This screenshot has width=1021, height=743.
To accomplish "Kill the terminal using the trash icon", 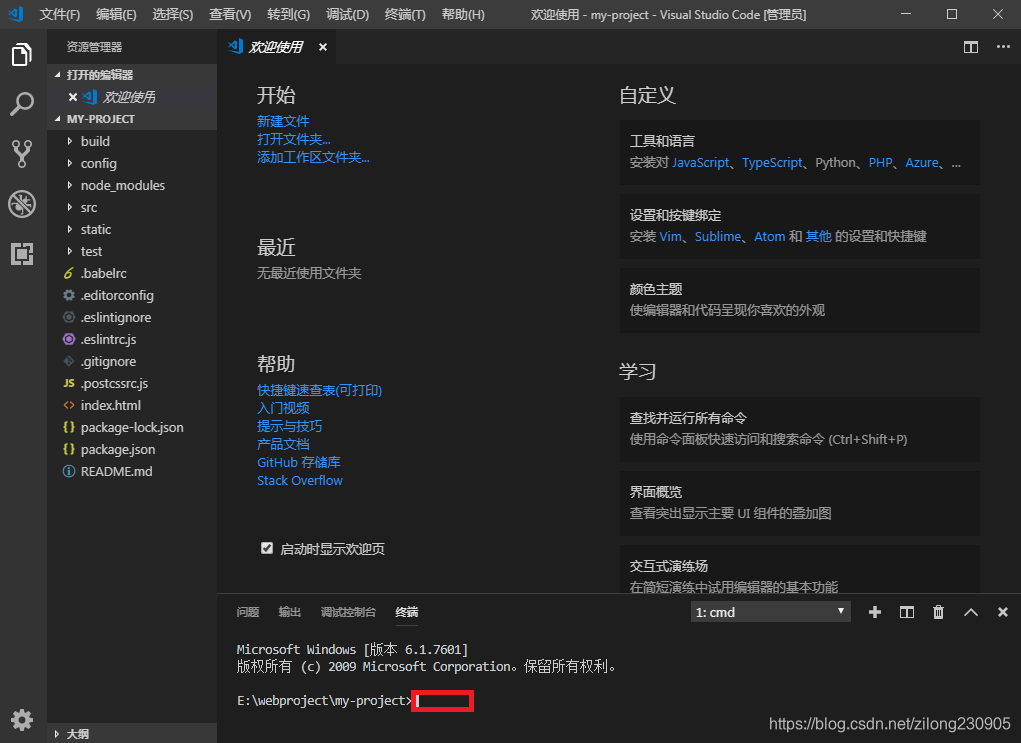I will click(938, 611).
